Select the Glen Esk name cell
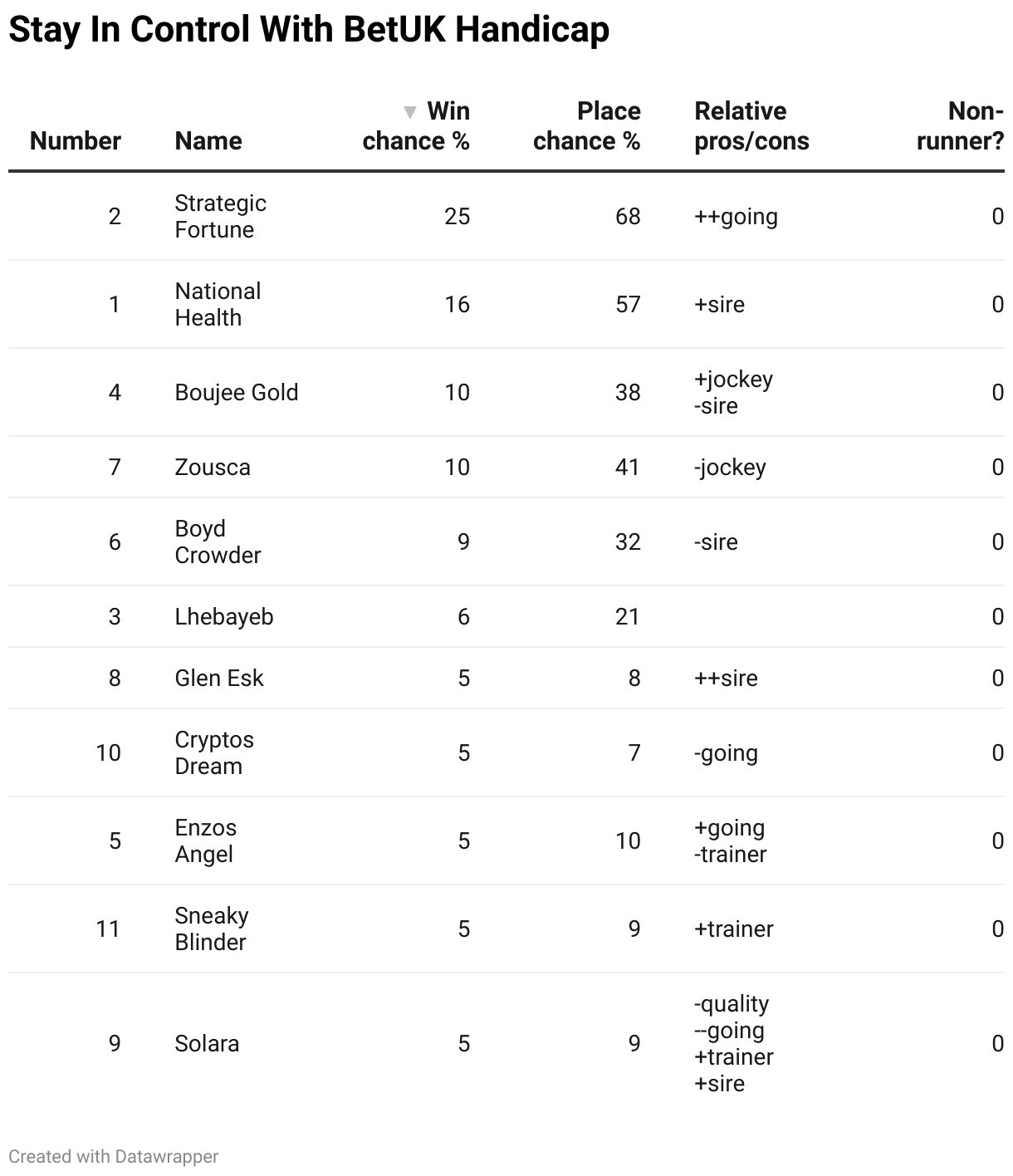This screenshot has width=1013, height=1176. [219, 679]
